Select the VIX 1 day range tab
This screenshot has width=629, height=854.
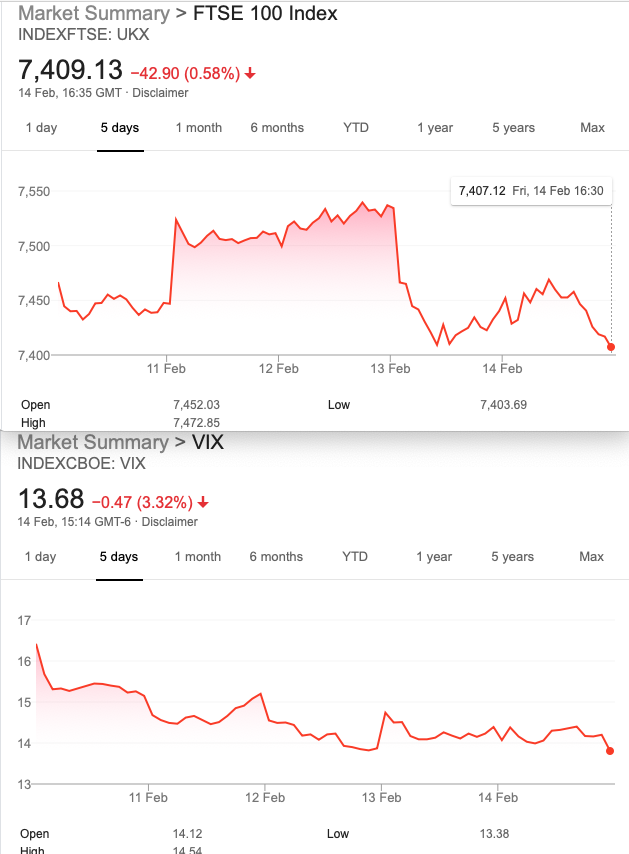coord(40,557)
